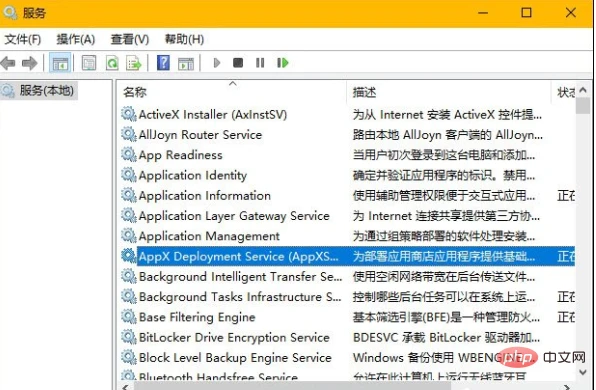Click the Export list toolbar icon
The height and width of the screenshot is (390, 596).
pos(134,63)
